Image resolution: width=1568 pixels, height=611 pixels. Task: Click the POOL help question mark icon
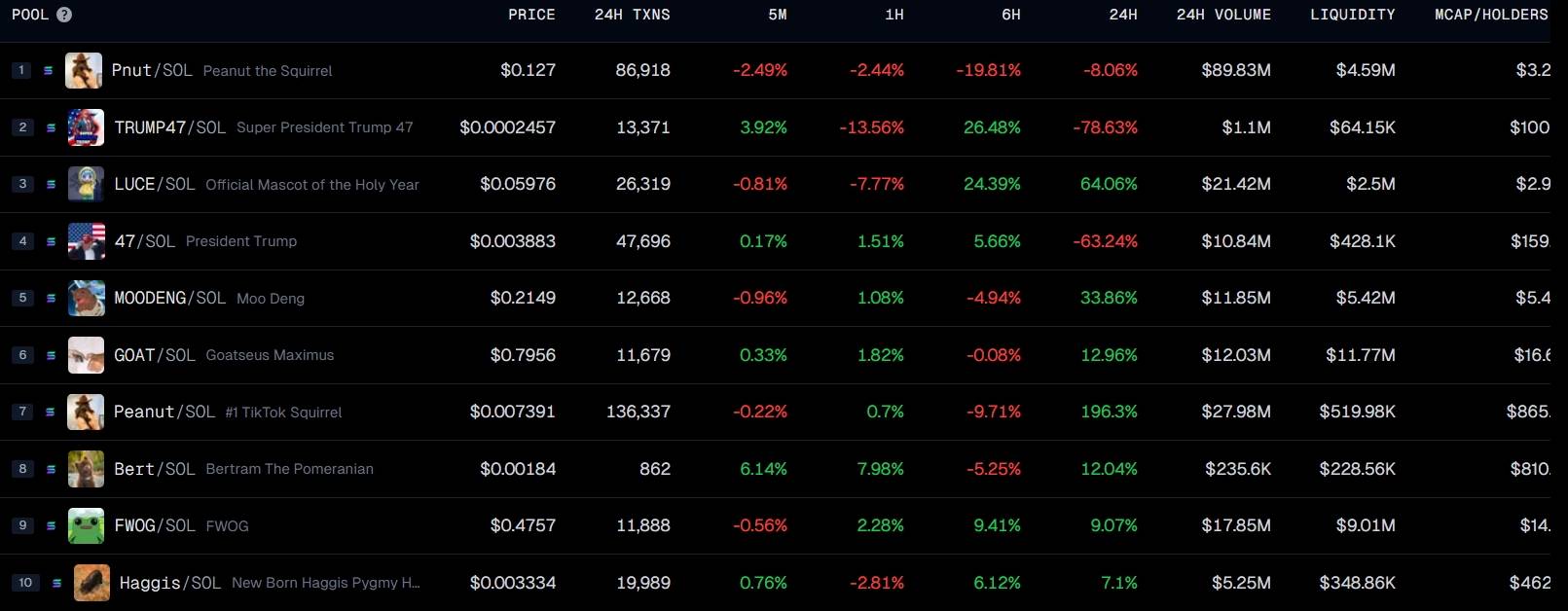click(64, 15)
